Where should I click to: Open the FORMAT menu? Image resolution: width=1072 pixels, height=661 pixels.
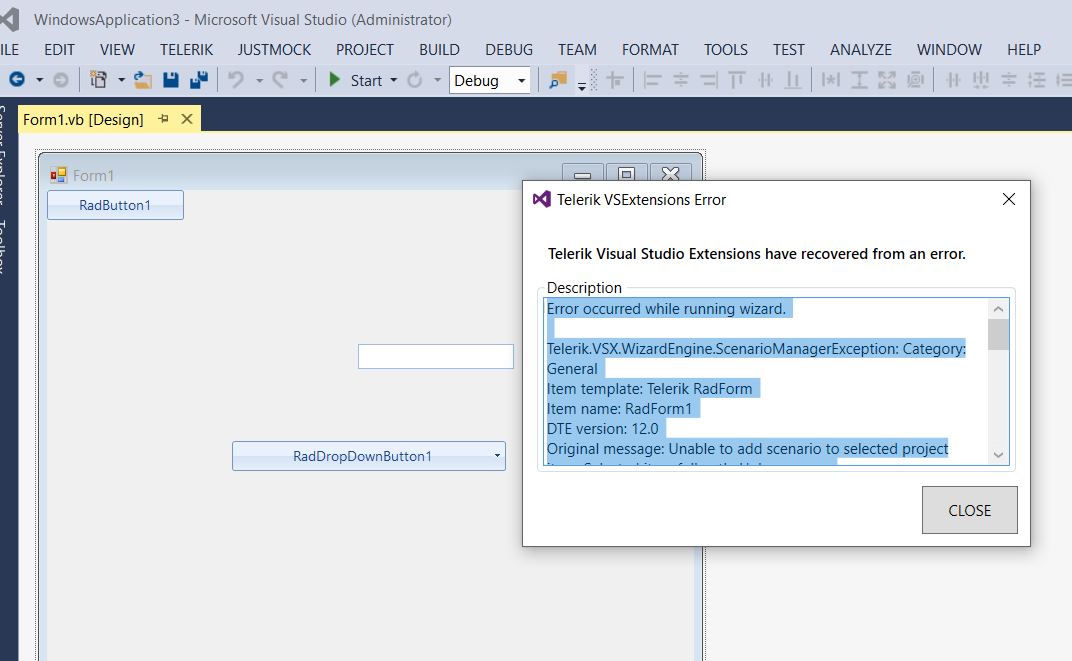(x=650, y=50)
